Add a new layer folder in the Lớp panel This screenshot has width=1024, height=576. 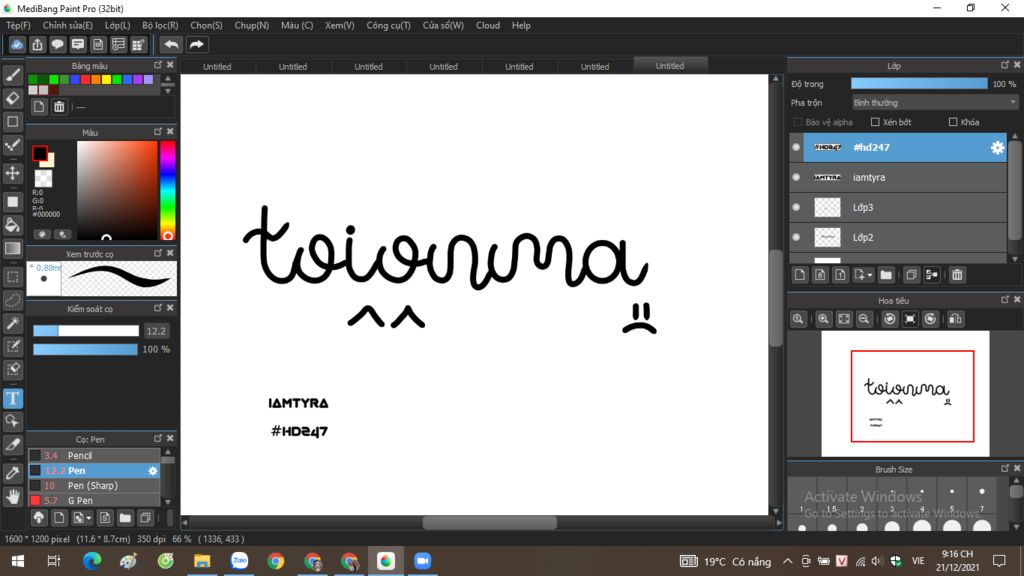point(886,275)
